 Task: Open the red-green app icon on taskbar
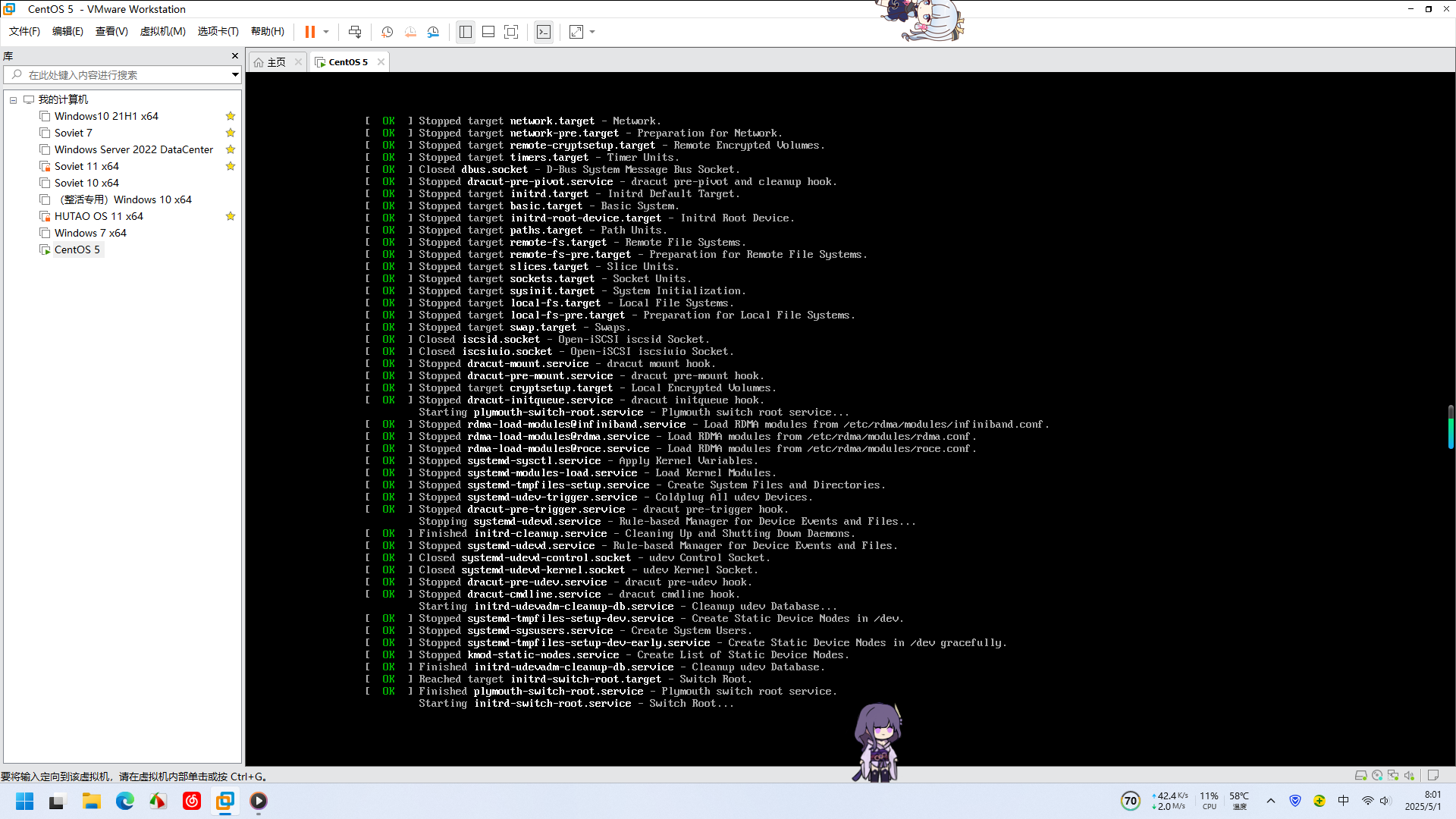[x=158, y=801]
